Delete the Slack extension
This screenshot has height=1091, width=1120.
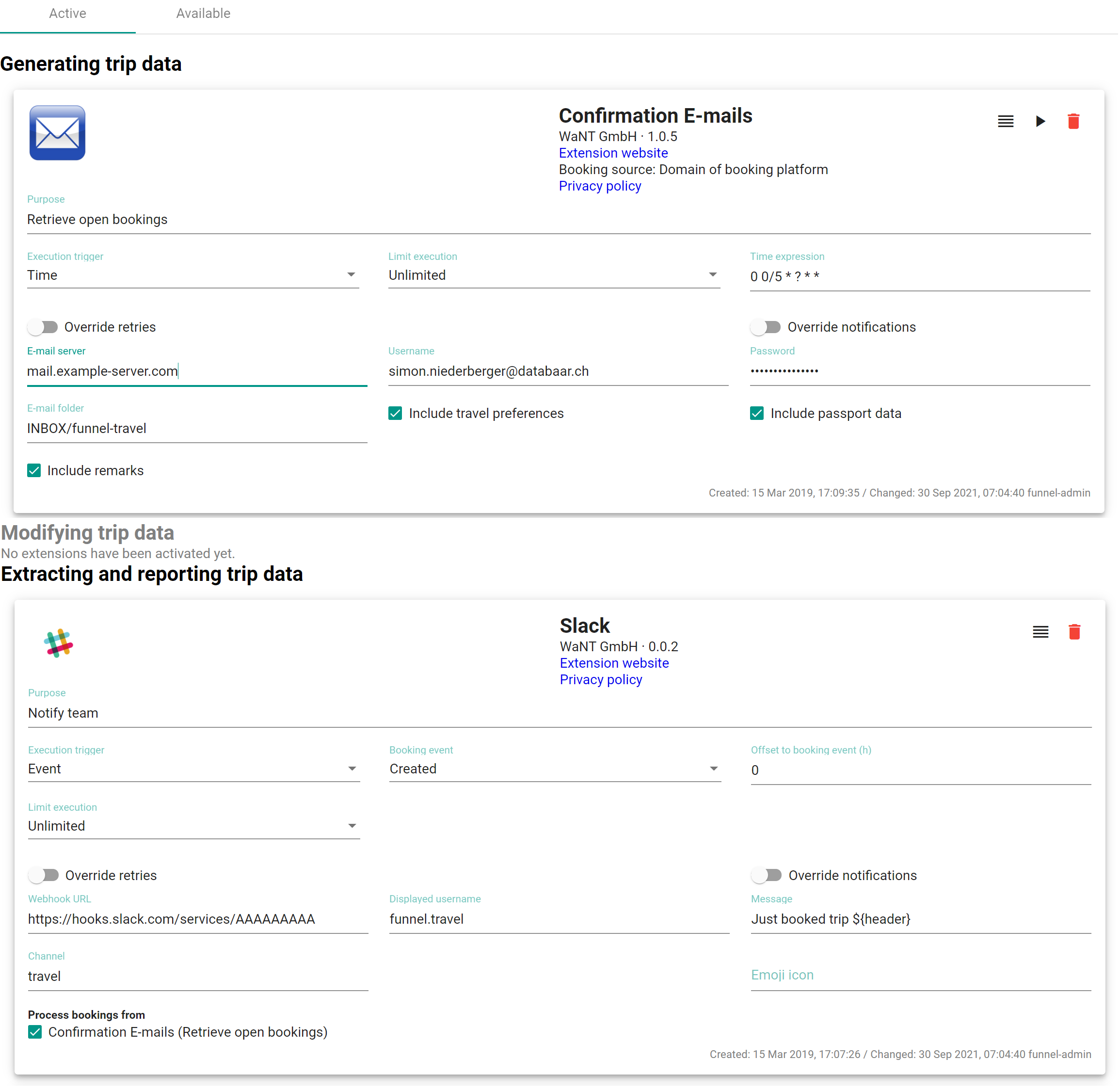point(1076,633)
